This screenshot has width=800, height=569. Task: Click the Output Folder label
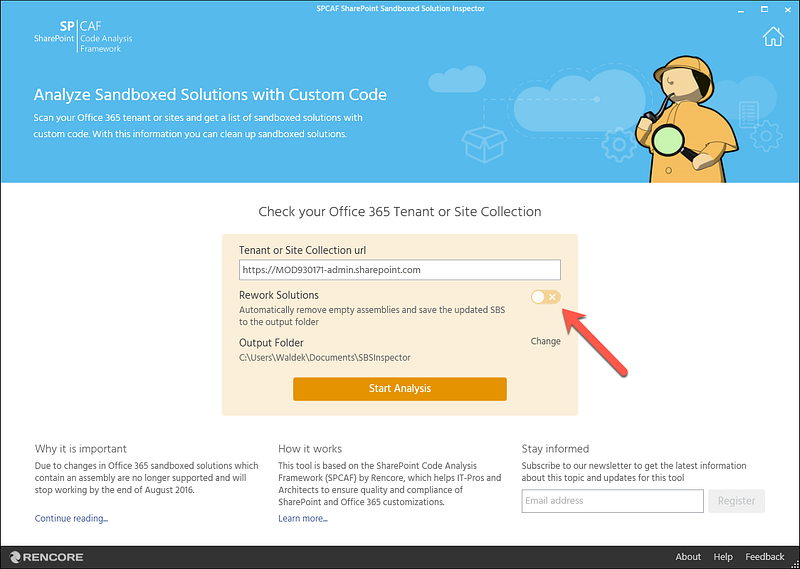271,343
